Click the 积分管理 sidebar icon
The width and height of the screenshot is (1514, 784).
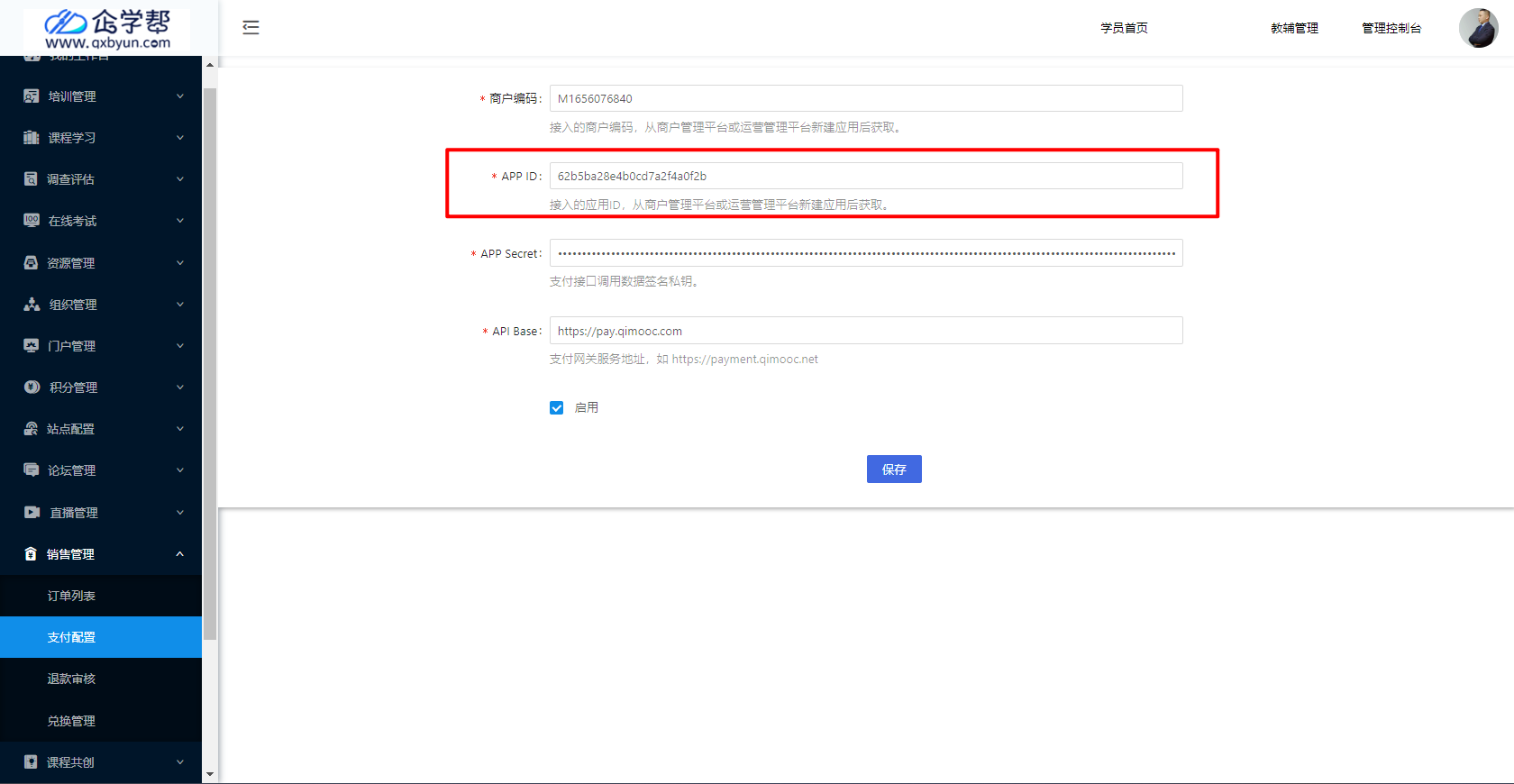(32, 387)
